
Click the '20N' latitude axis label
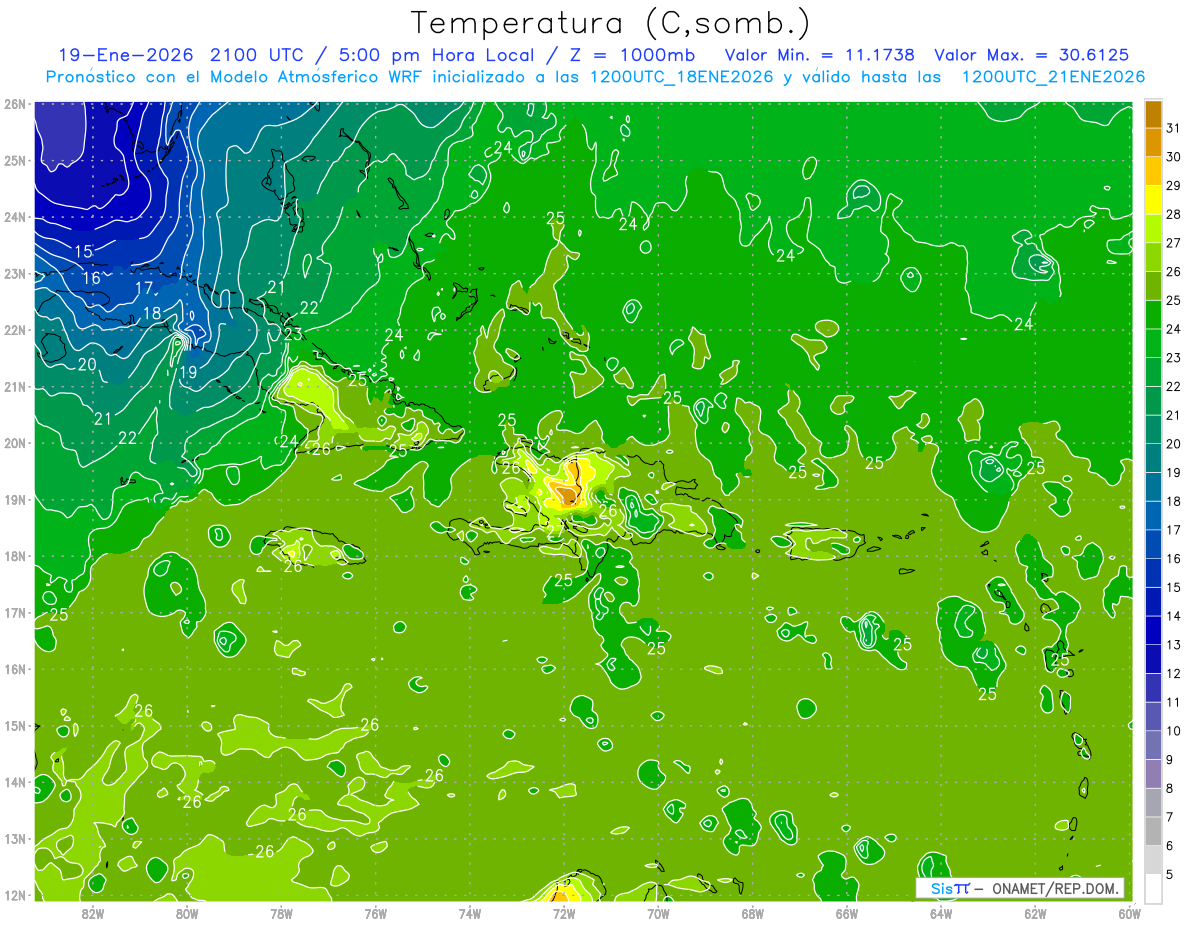(x=15, y=443)
